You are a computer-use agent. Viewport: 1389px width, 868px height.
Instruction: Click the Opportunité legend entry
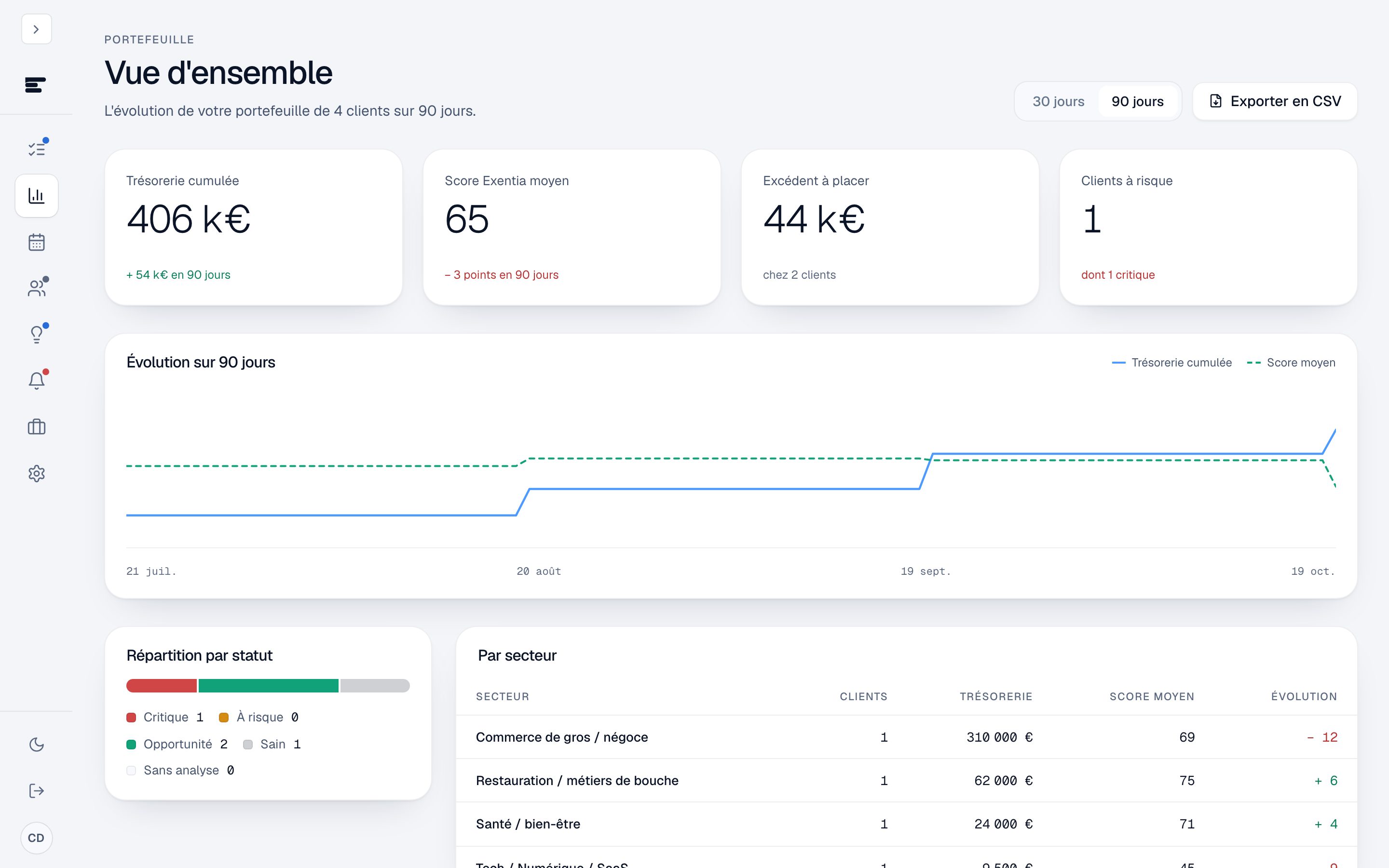177,745
